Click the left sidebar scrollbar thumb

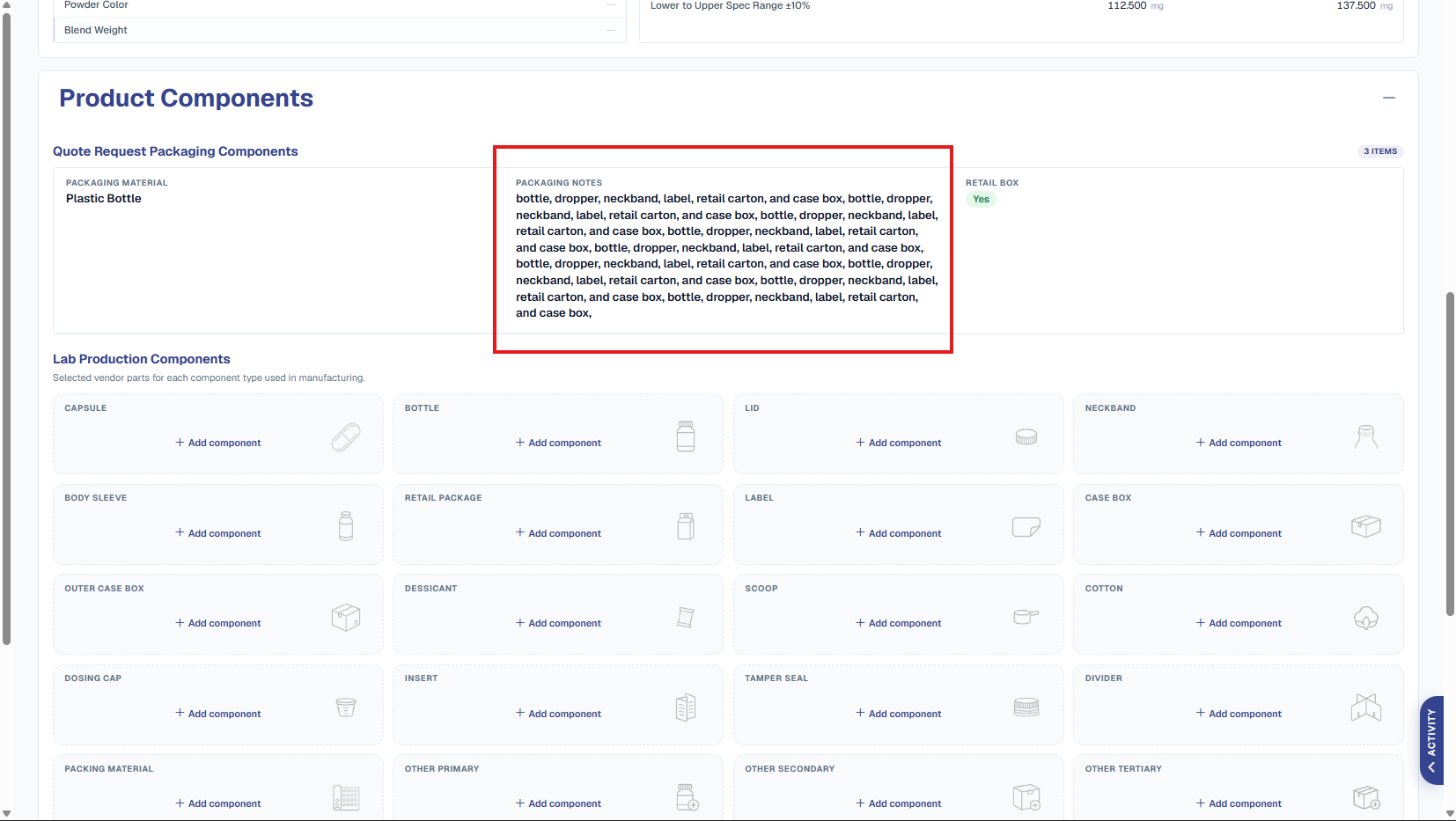click(x=6, y=329)
